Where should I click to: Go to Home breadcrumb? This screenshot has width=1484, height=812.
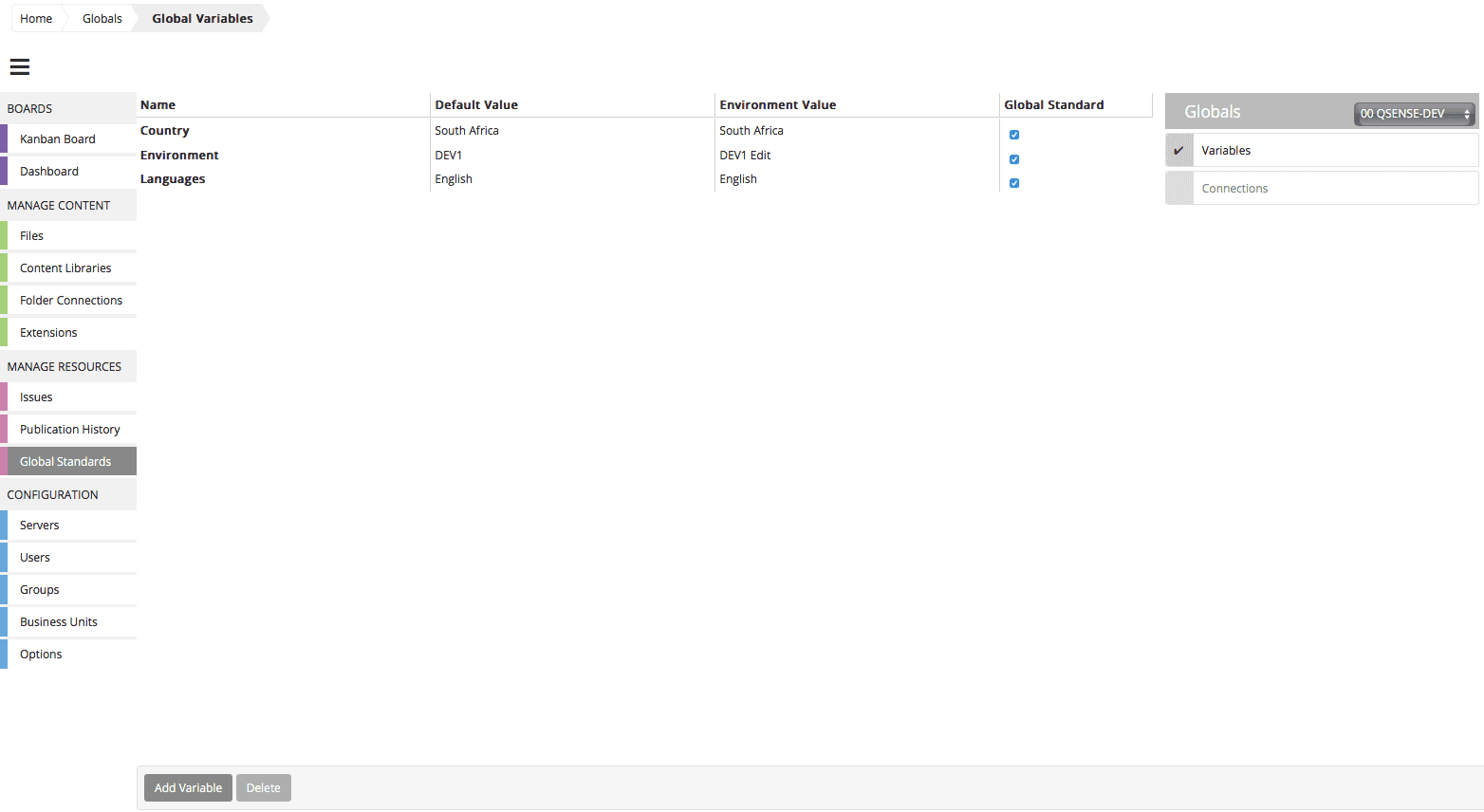(36, 19)
